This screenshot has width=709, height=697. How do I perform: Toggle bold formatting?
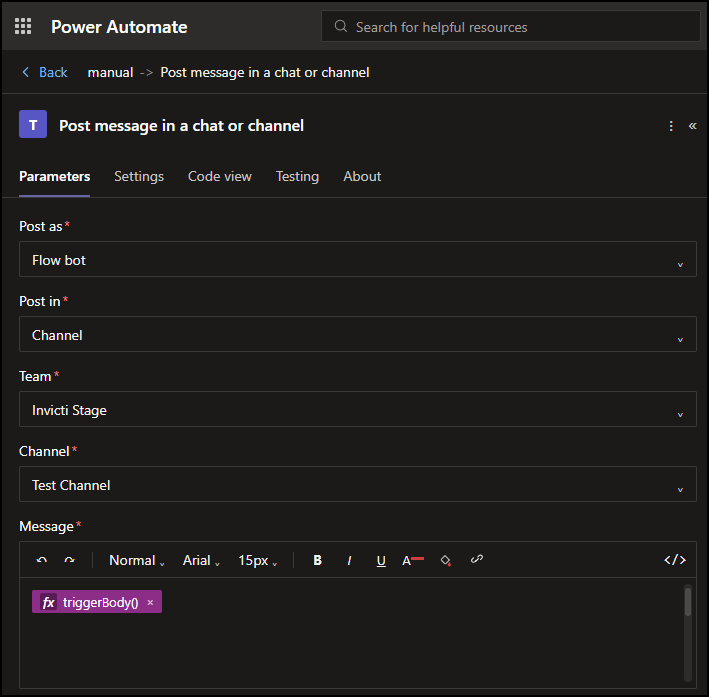(x=317, y=560)
